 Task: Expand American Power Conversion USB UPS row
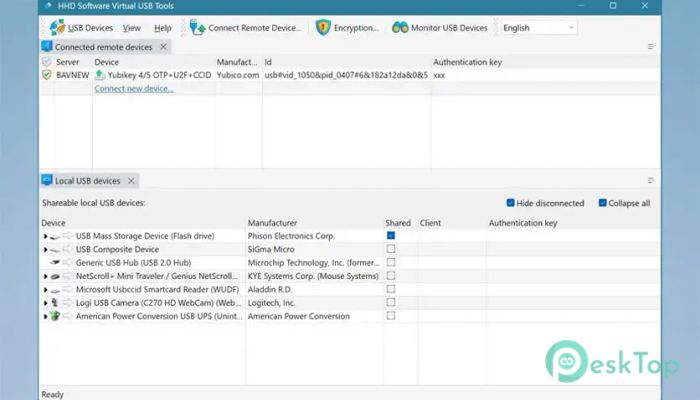pyautogui.click(x=45, y=317)
